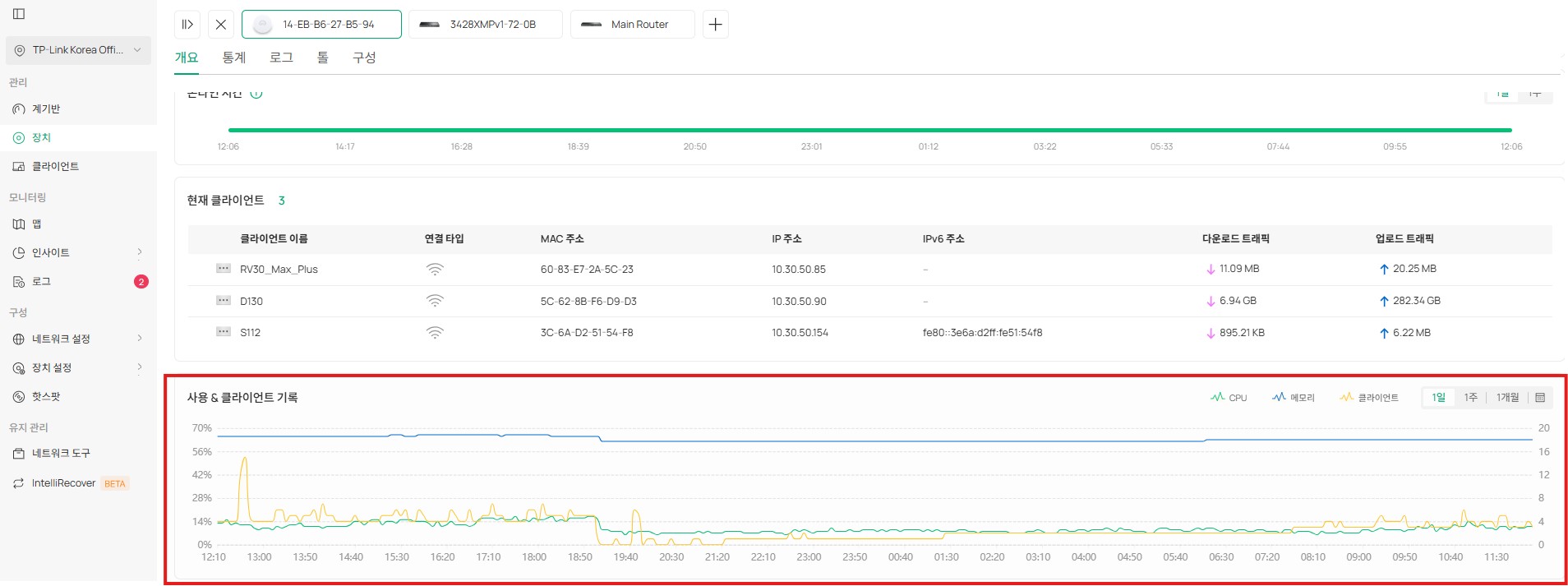Viewport: 1568px width, 586px height.
Task: Select the 1주 chart time range
Action: pyautogui.click(x=1470, y=398)
